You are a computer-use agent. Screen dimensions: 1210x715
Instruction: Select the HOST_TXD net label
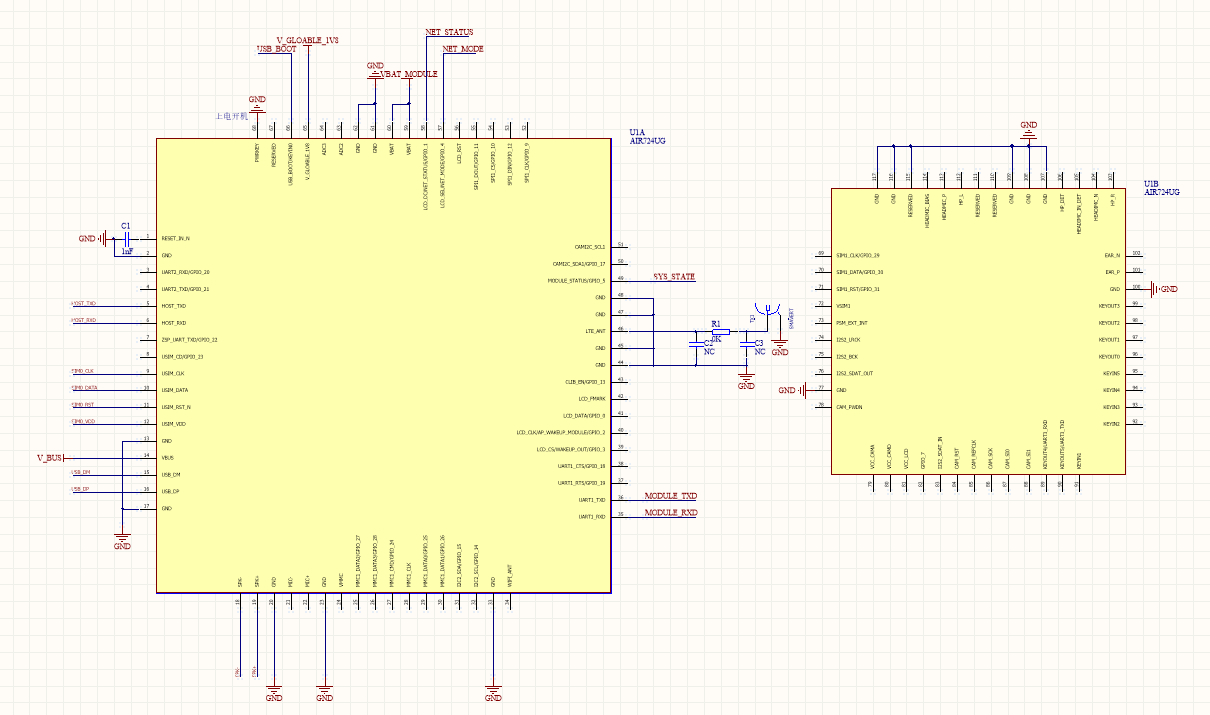tap(83, 303)
